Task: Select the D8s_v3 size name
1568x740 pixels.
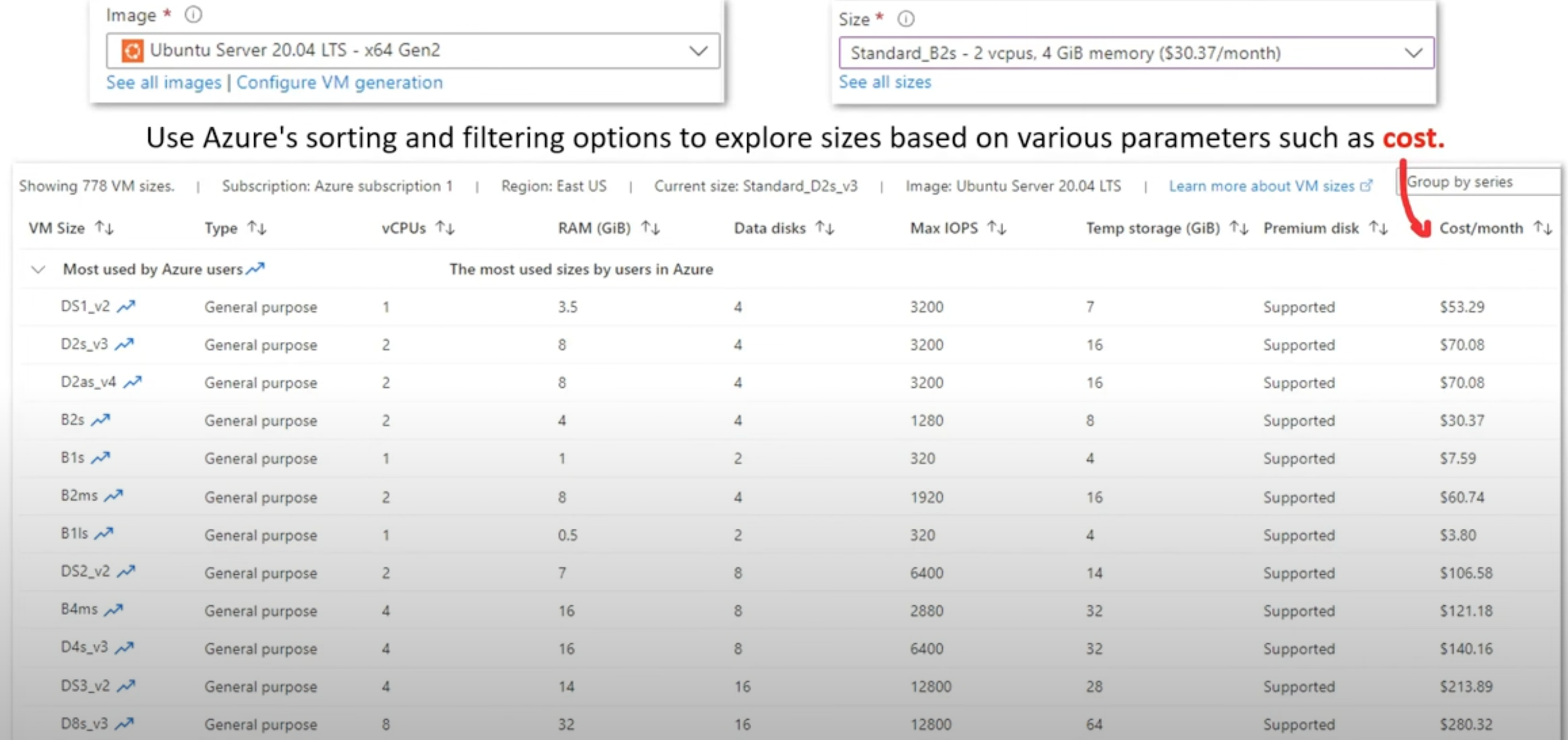Action: (x=84, y=724)
